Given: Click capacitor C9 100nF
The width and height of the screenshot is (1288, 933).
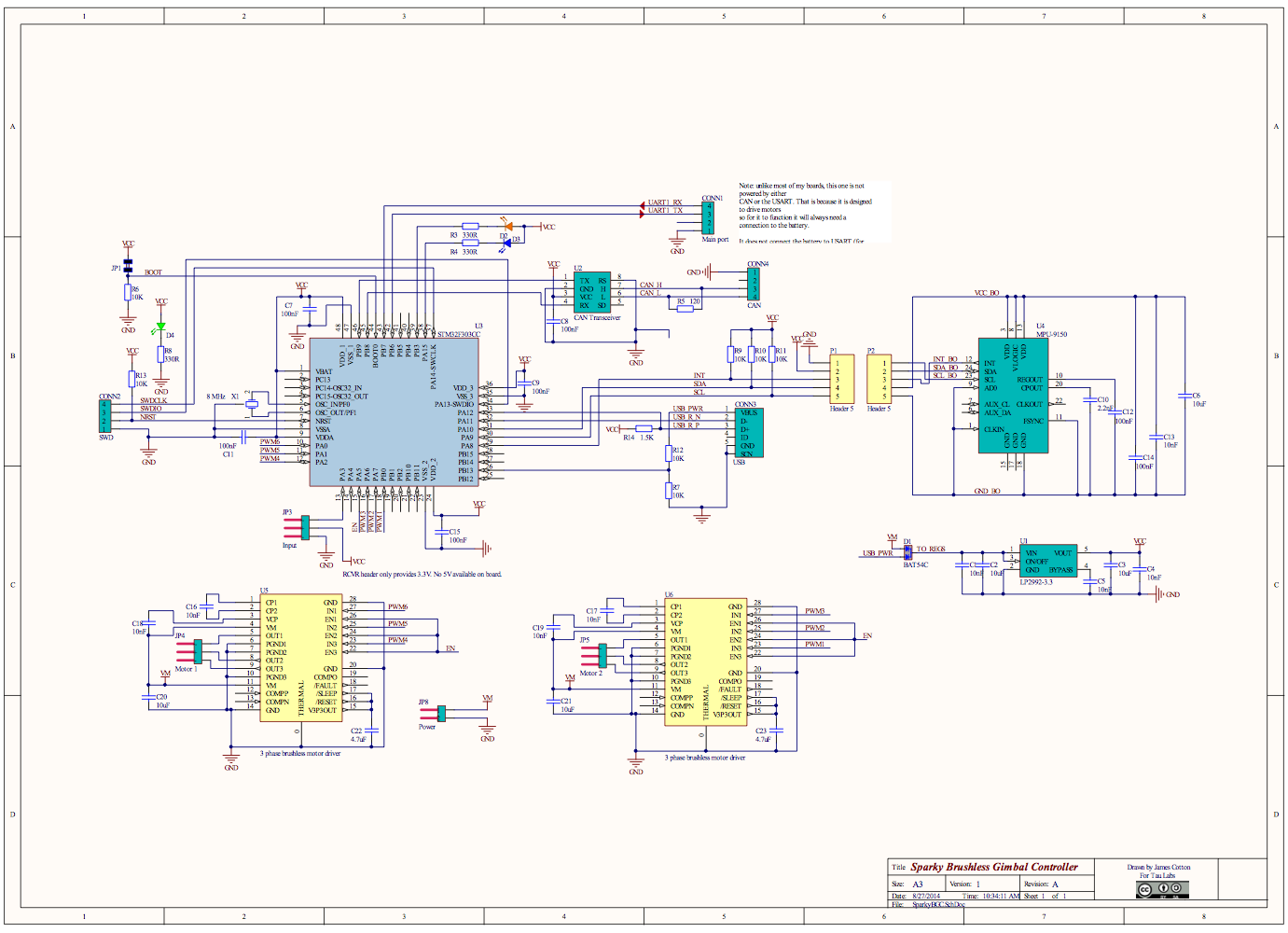Looking at the screenshot, I should click(524, 383).
